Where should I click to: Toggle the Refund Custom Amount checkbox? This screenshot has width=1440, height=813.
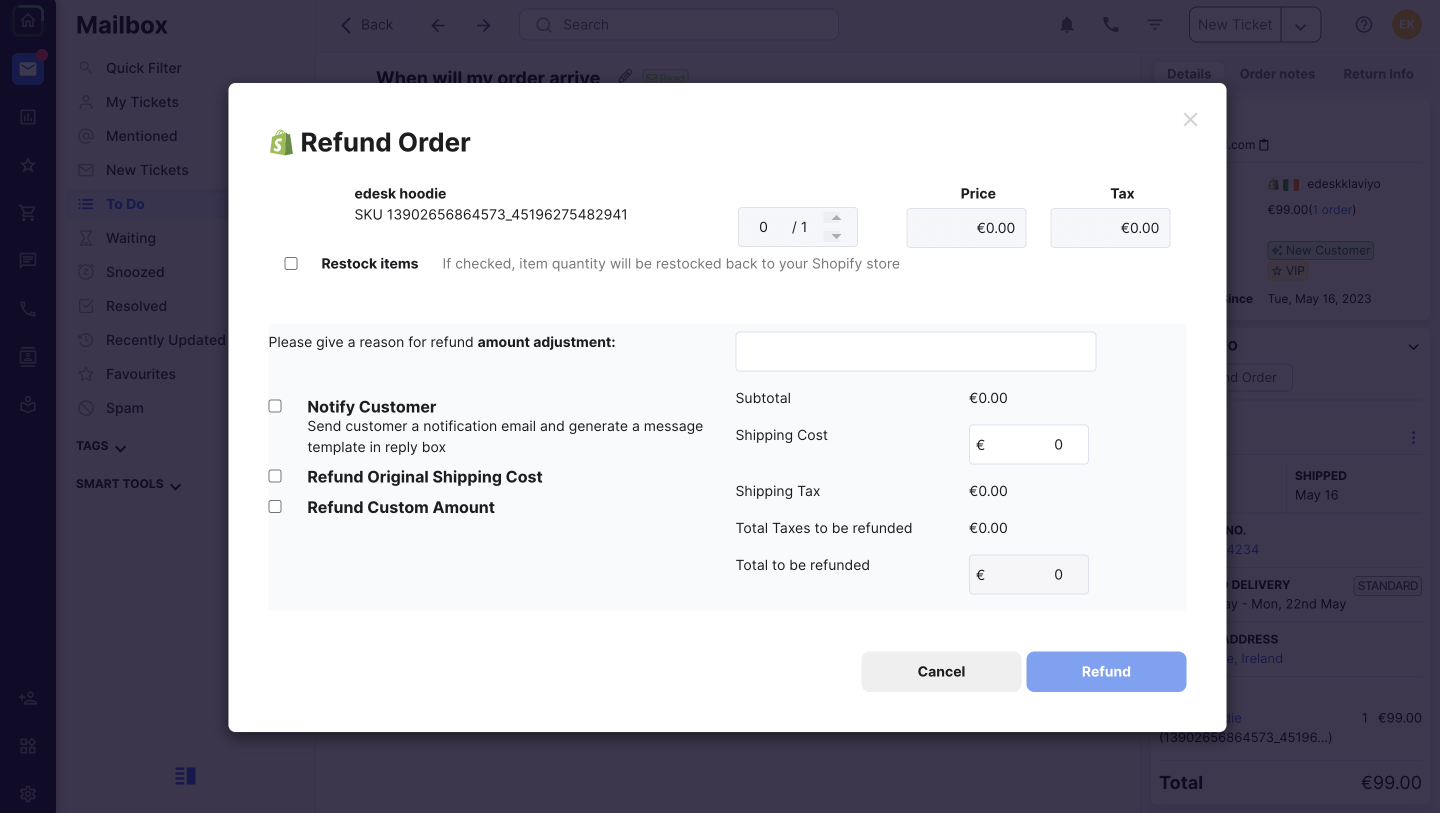pos(275,507)
